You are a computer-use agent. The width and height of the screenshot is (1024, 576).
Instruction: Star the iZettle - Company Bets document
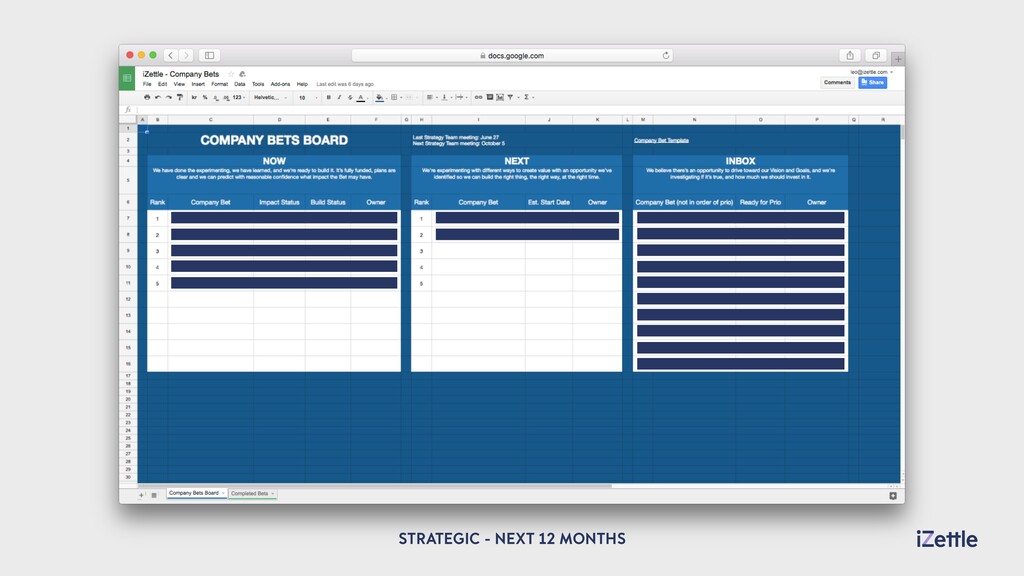[231, 74]
